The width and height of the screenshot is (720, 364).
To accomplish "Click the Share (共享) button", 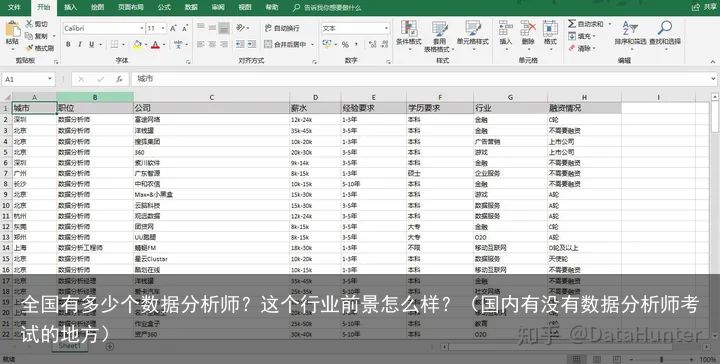I will [704, 7].
